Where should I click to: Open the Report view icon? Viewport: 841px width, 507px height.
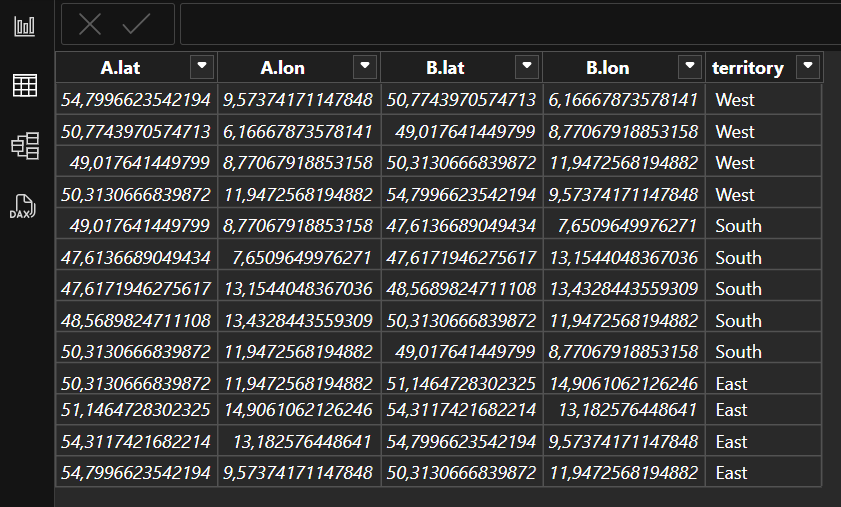25,26
